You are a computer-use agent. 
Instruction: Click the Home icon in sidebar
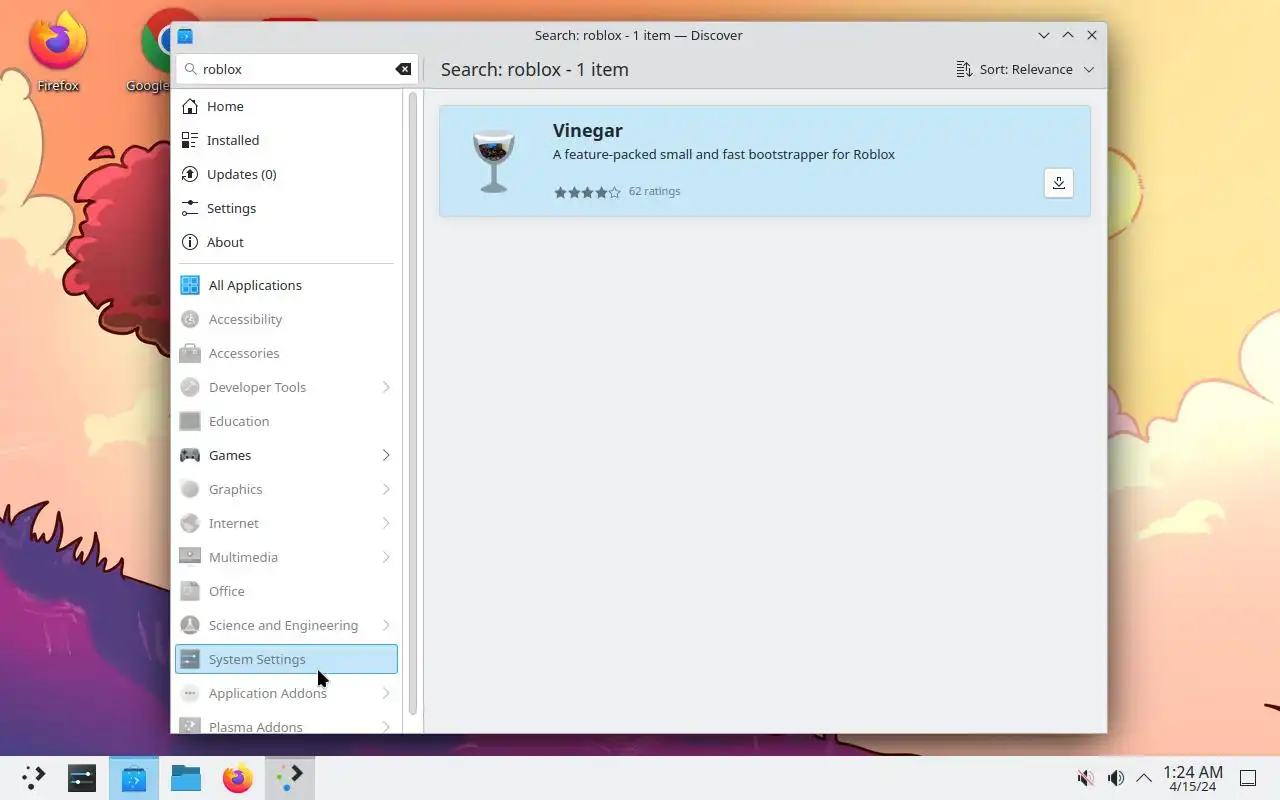coord(190,106)
